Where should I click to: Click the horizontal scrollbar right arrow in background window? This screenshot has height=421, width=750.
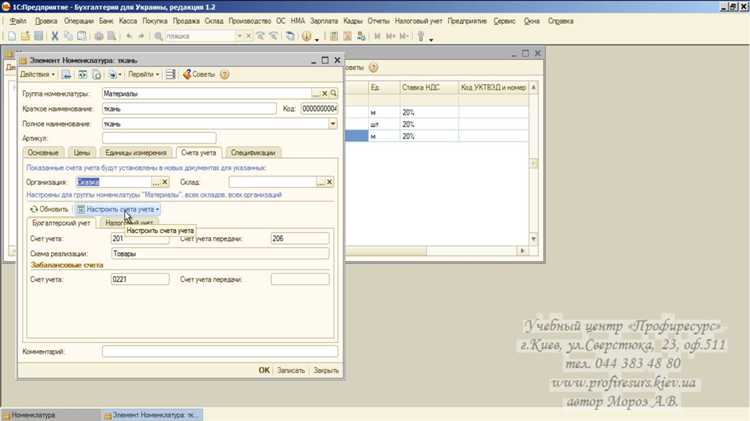522,251
